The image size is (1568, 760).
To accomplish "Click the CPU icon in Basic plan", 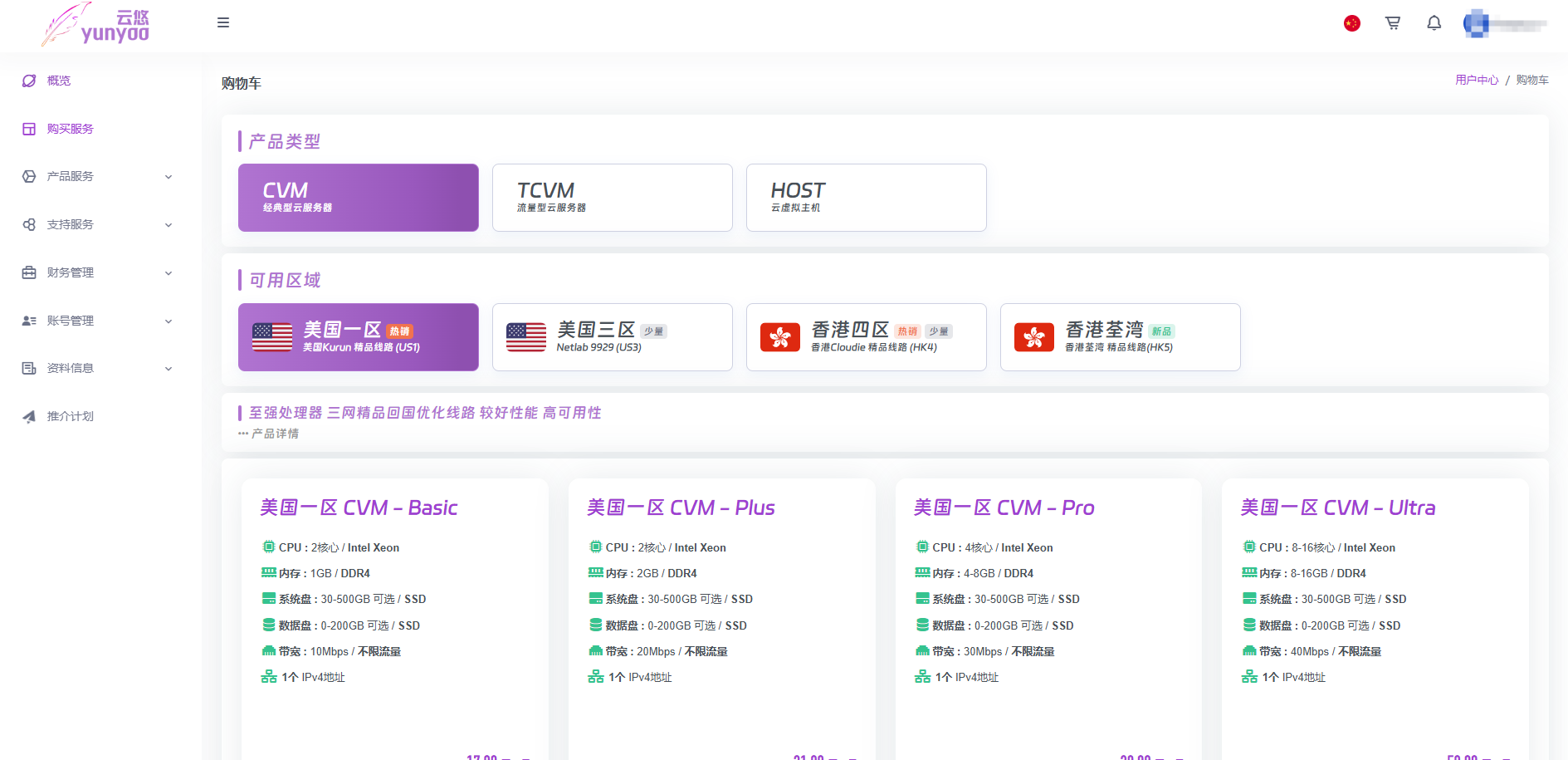I will 269,547.
